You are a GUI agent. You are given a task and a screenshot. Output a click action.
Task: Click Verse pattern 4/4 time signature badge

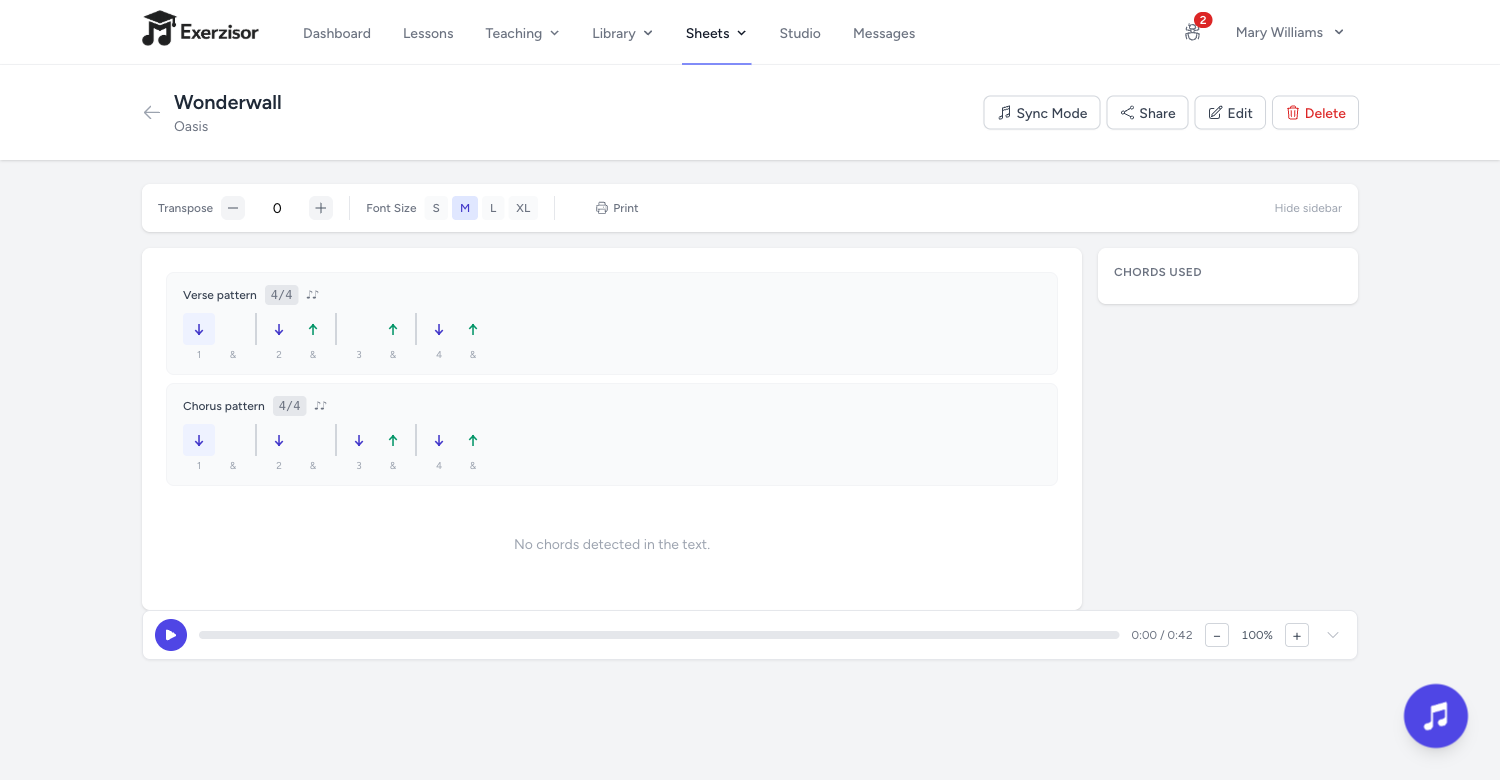[x=282, y=295]
